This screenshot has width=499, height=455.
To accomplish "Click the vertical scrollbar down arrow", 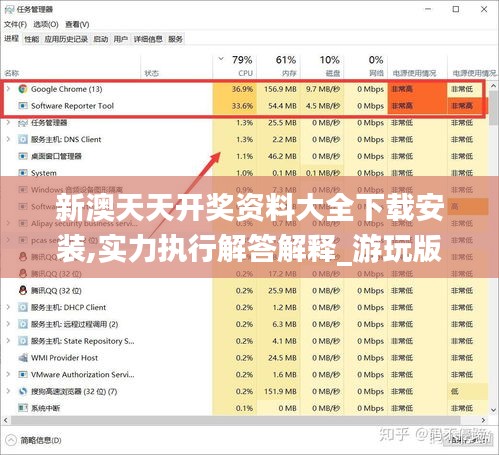I will click(494, 410).
